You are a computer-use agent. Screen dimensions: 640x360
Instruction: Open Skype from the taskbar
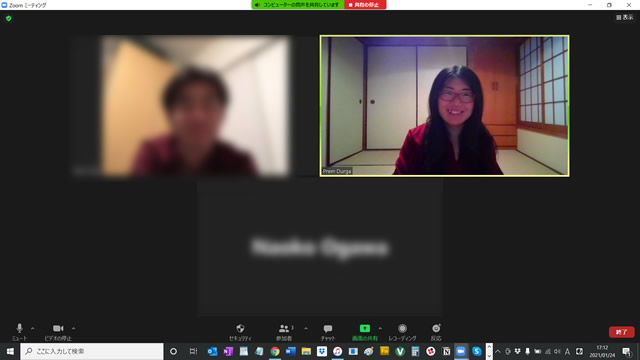click(x=477, y=351)
